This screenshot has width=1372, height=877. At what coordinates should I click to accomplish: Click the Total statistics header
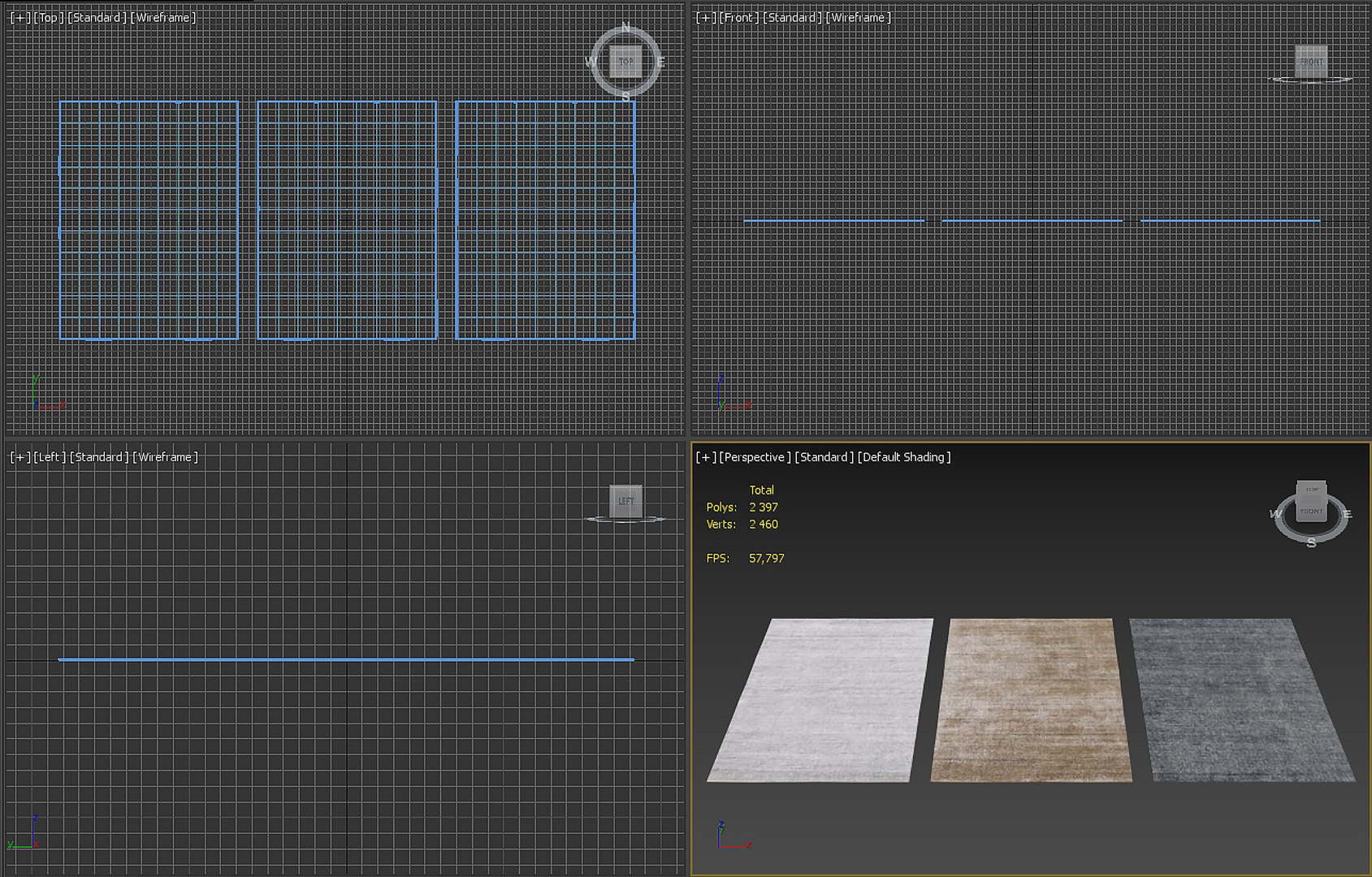click(x=762, y=490)
